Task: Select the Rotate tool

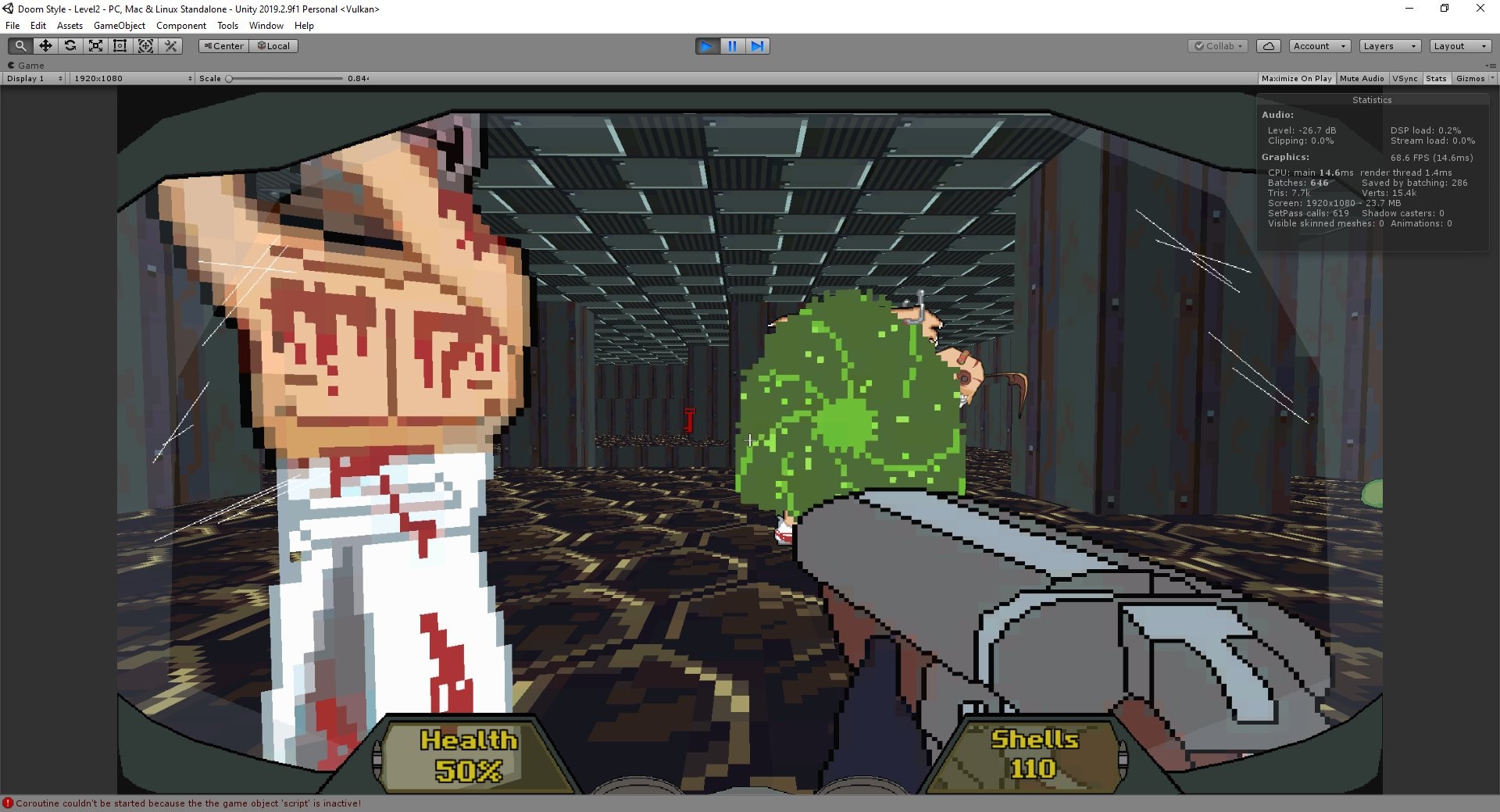Action: click(x=70, y=46)
